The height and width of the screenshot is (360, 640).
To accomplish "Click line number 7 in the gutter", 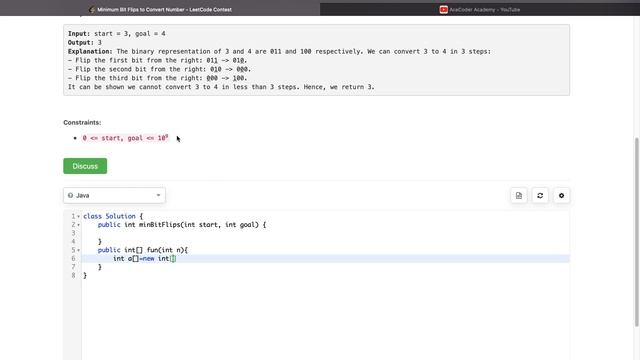I will [73, 267].
